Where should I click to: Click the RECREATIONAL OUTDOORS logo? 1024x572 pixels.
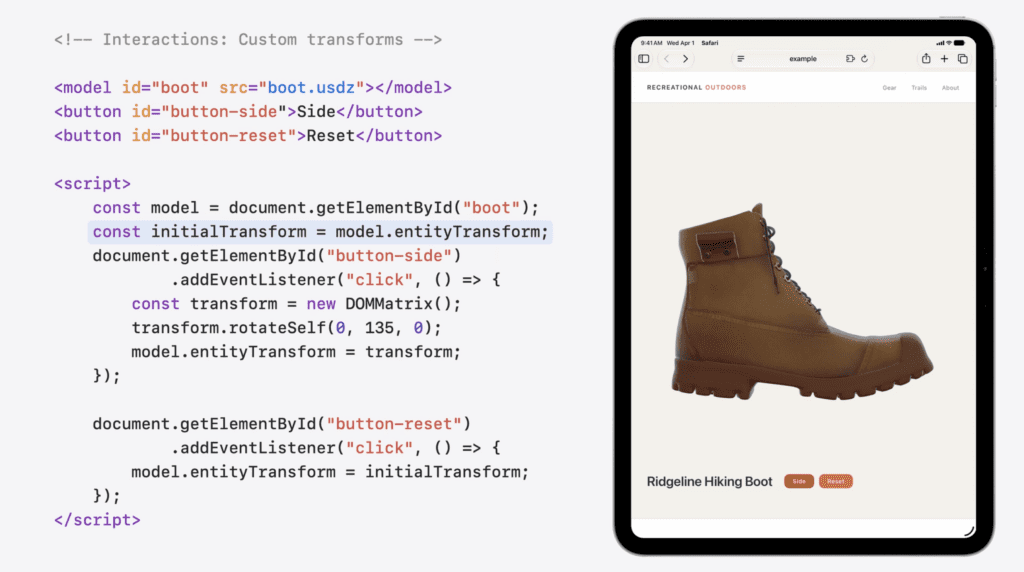(x=696, y=87)
